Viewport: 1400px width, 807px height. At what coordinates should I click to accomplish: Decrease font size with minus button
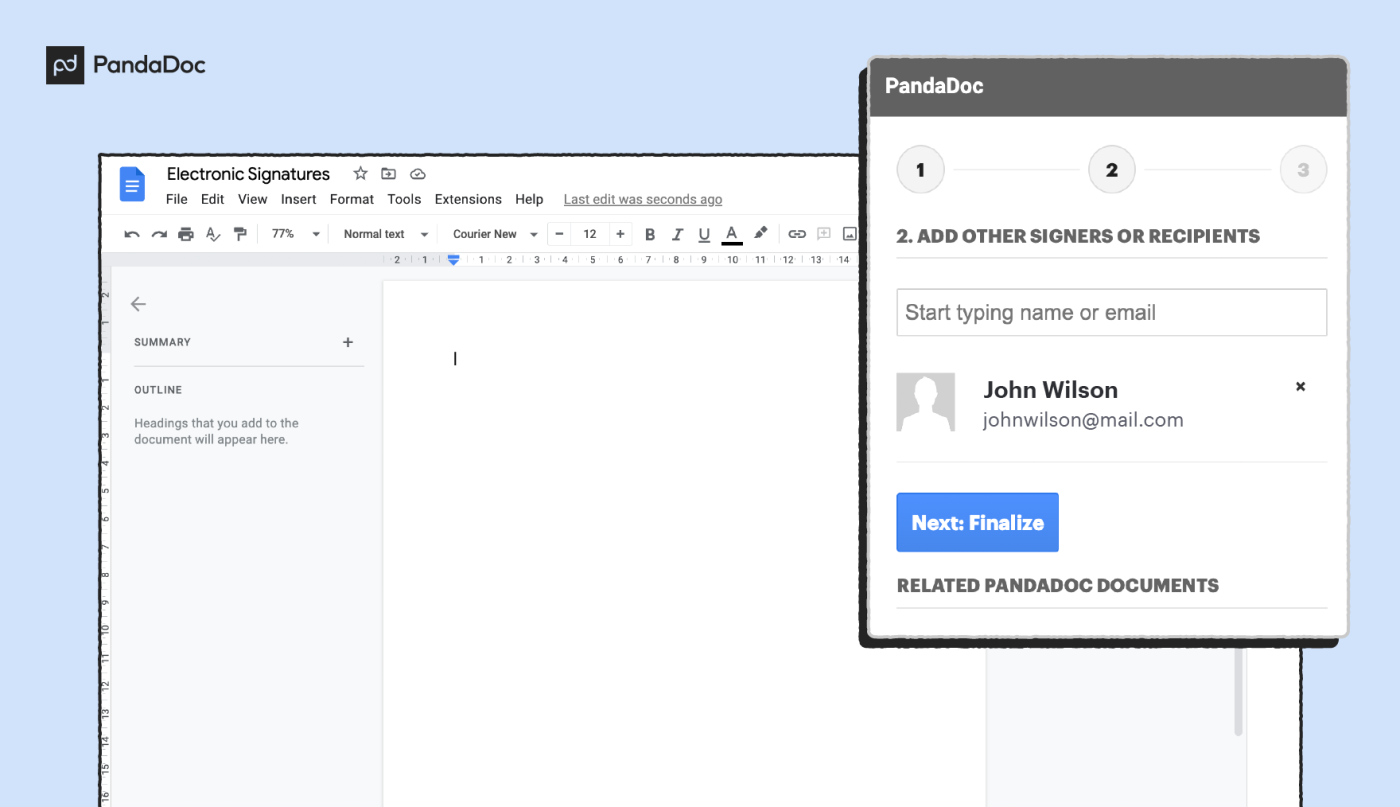click(x=560, y=234)
